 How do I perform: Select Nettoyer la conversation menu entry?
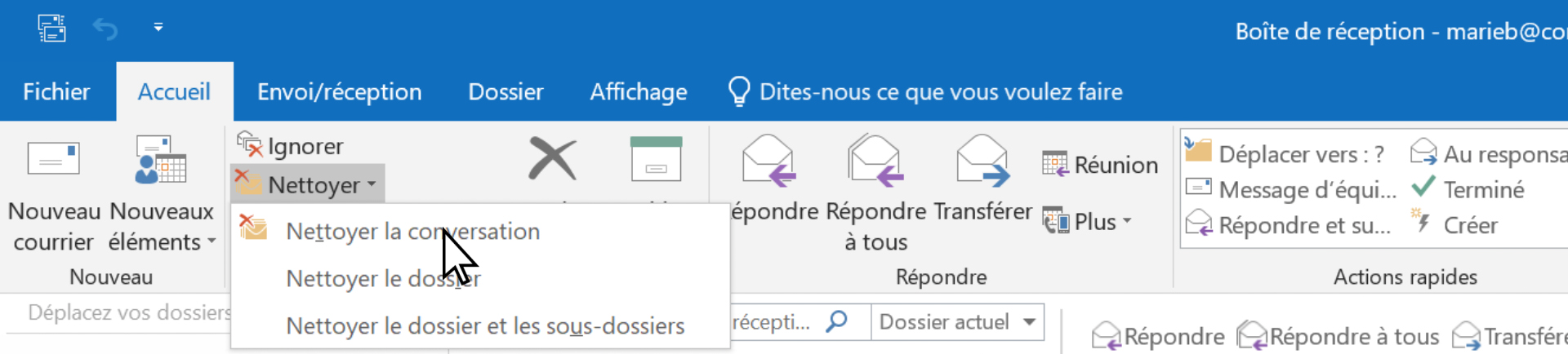[x=412, y=232]
